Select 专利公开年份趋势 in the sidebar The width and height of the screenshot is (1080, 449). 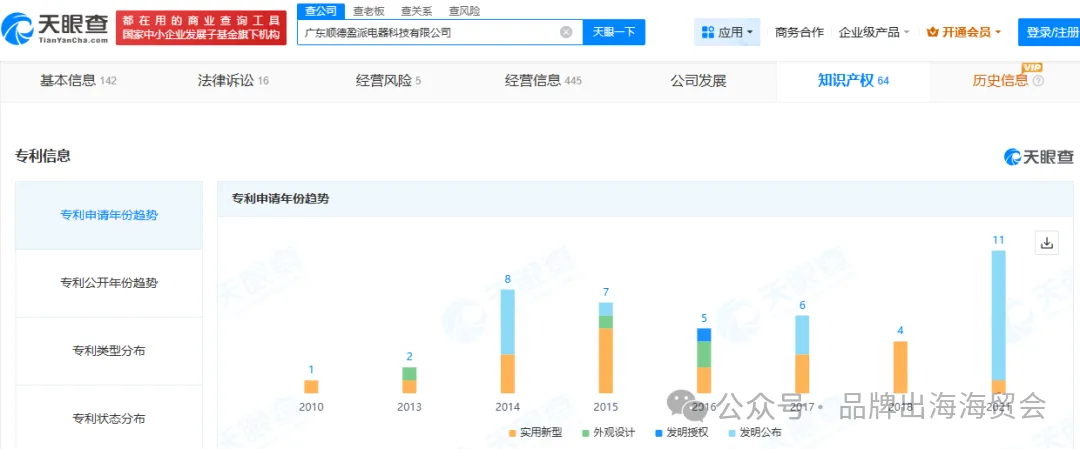[109, 283]
